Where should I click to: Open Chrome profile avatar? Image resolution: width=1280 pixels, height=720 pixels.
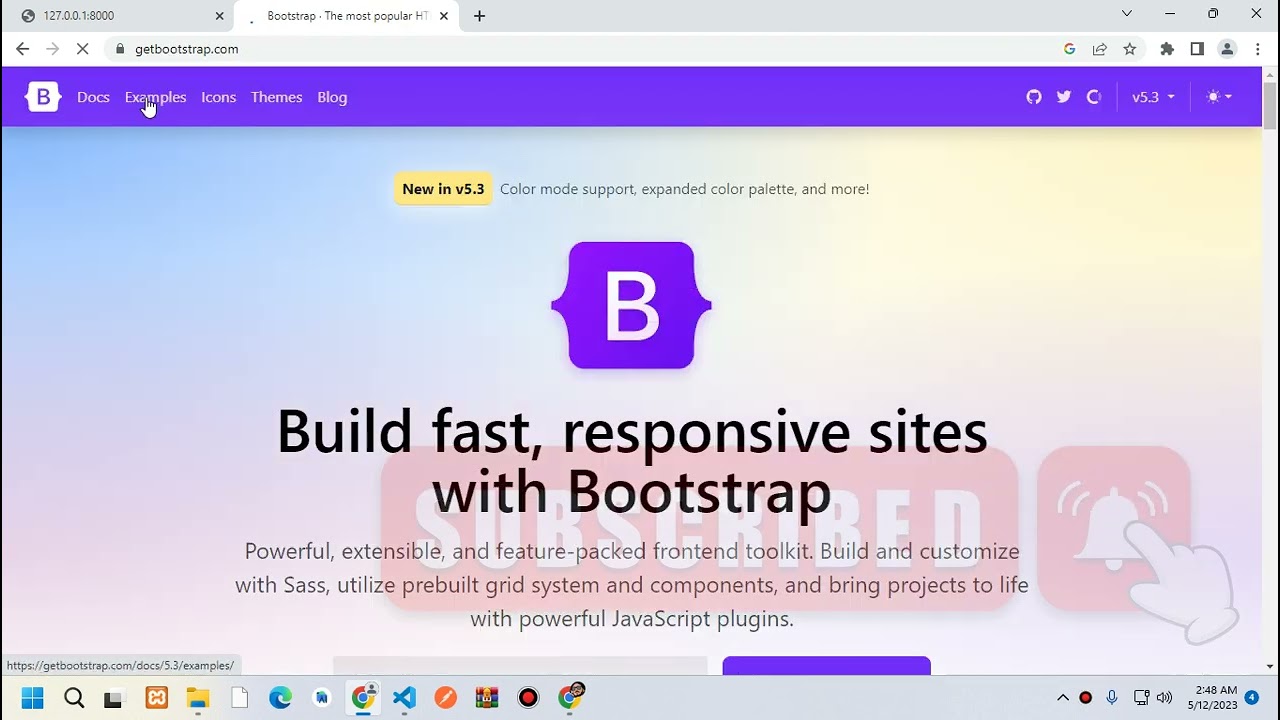point(1227,49)
